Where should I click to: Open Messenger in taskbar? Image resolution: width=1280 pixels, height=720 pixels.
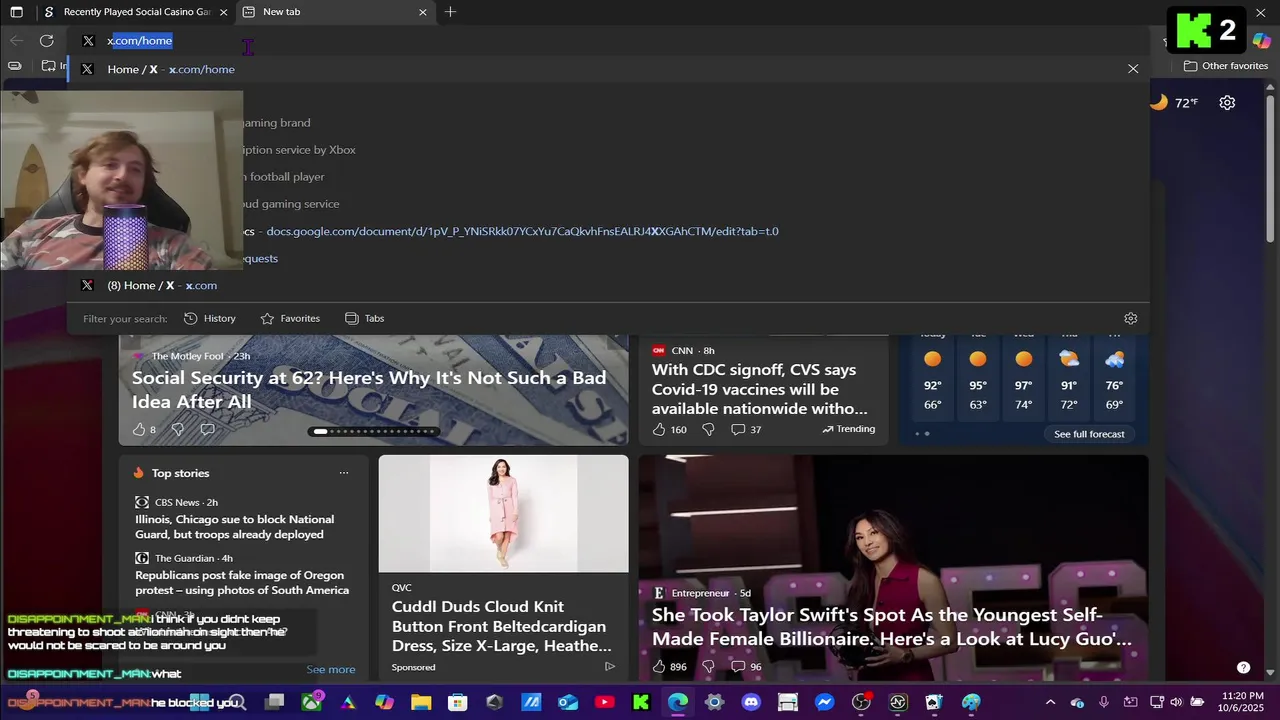click(x=824, y=702)
